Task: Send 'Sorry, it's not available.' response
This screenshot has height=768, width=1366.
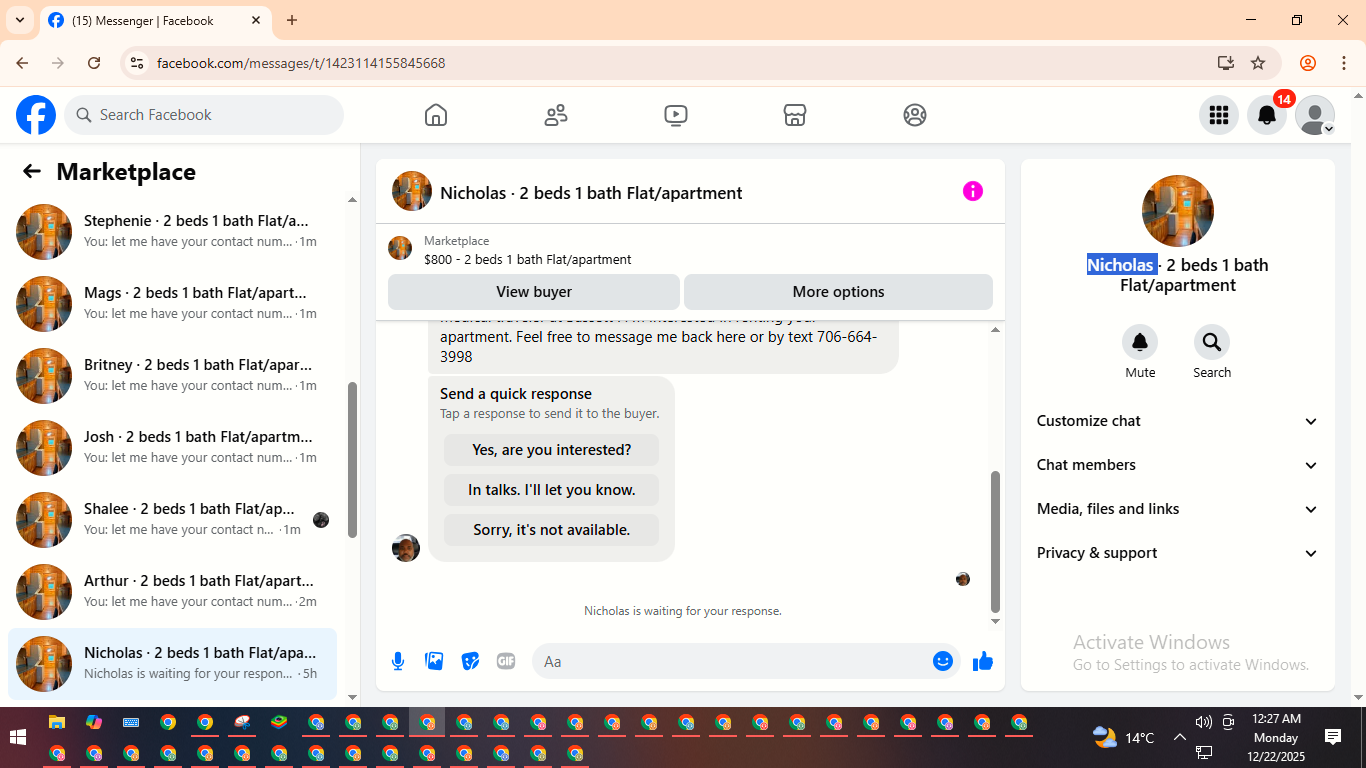Action: point(552,530)
